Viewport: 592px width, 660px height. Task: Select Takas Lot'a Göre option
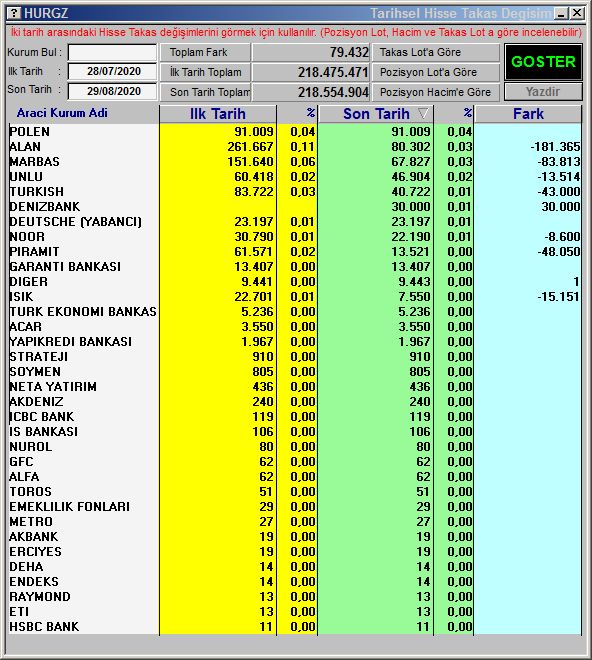coord(436,52)
